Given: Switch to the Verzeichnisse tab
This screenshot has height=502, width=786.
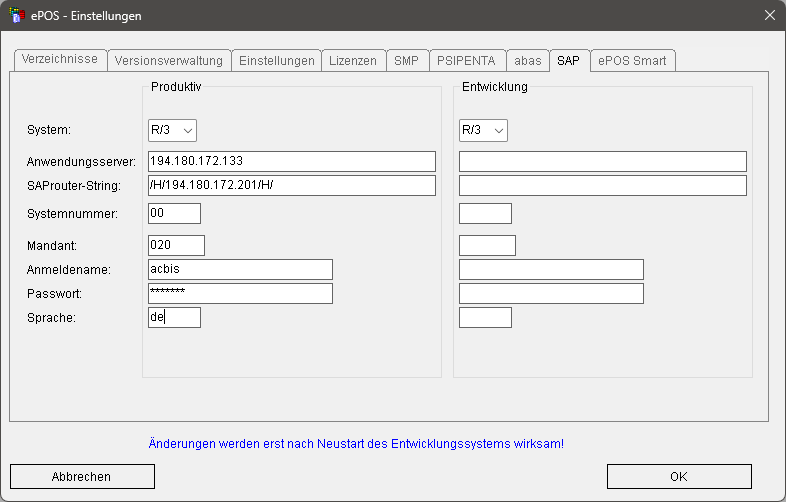Looking at the screenshot, I should tap(60, 59).
